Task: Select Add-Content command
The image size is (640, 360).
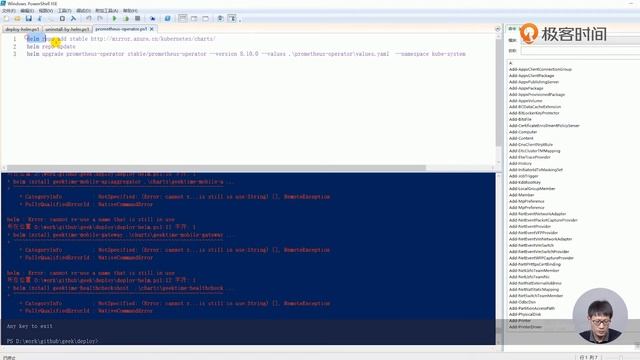Action: [521, 138]
